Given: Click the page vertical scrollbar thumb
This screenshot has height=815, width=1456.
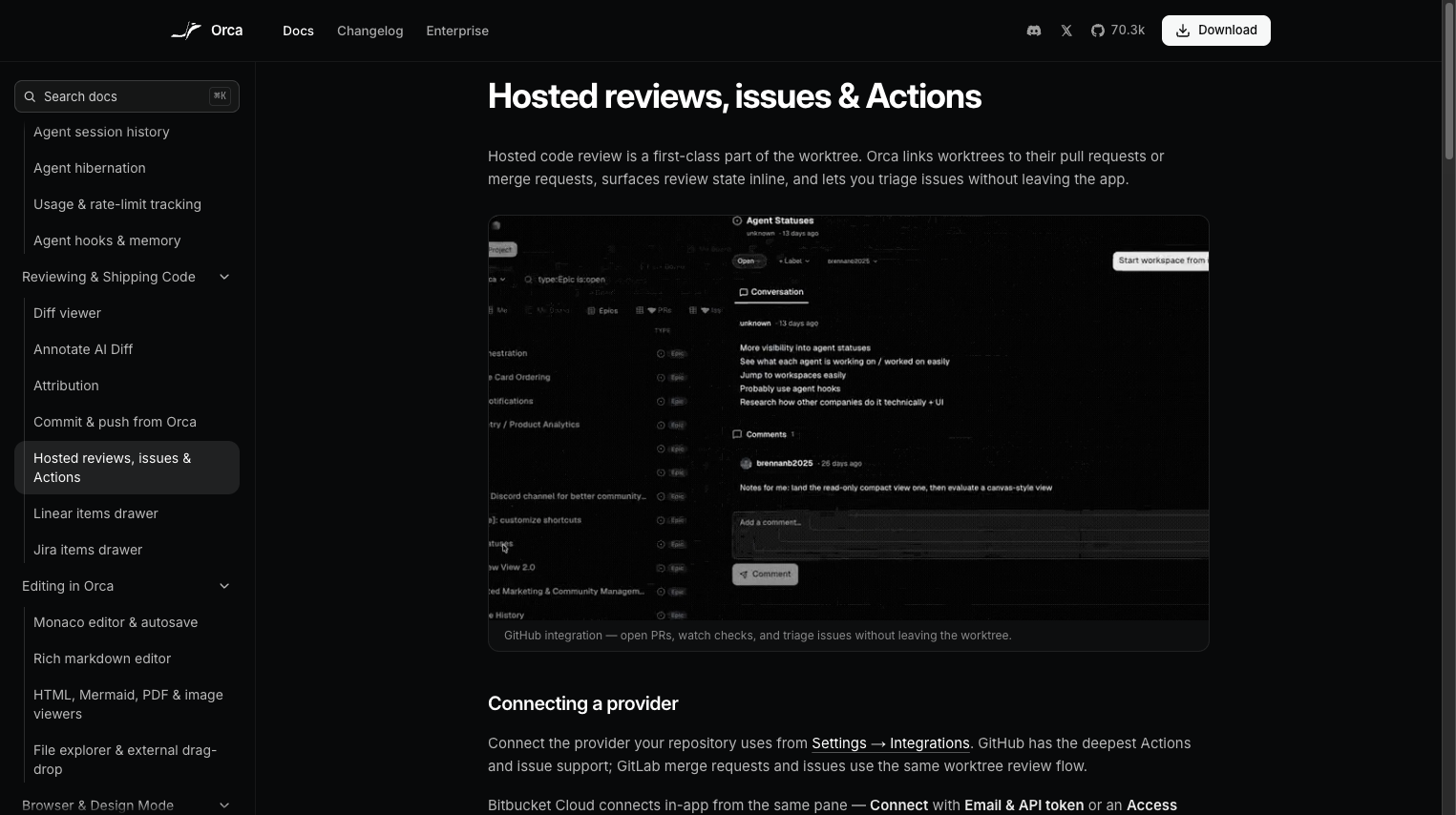Looking at the screenshot, I should [1448, 81].
